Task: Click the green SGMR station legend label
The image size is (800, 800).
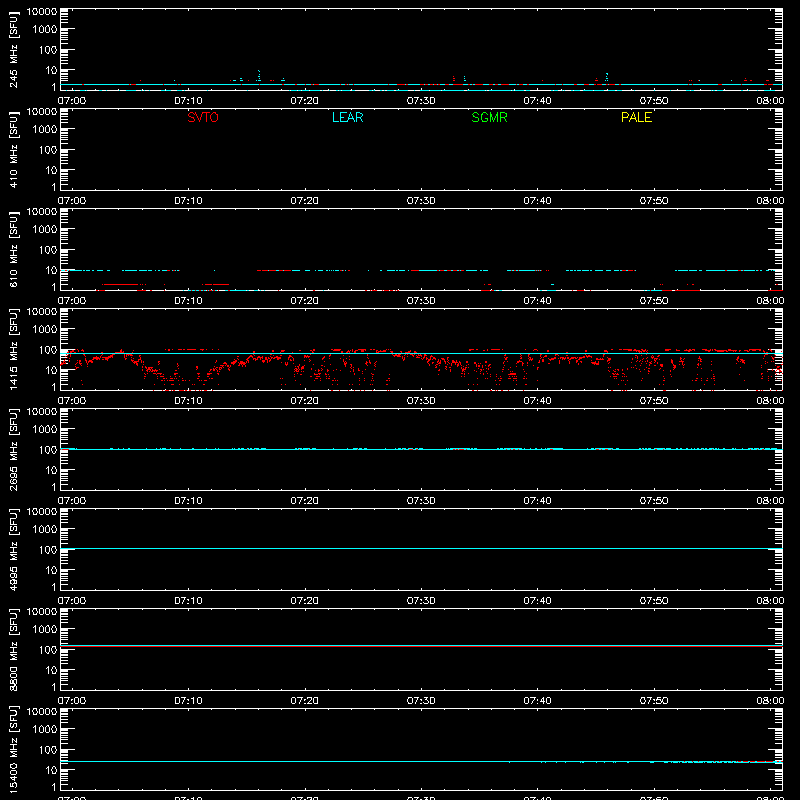Action: click(489, 117)
